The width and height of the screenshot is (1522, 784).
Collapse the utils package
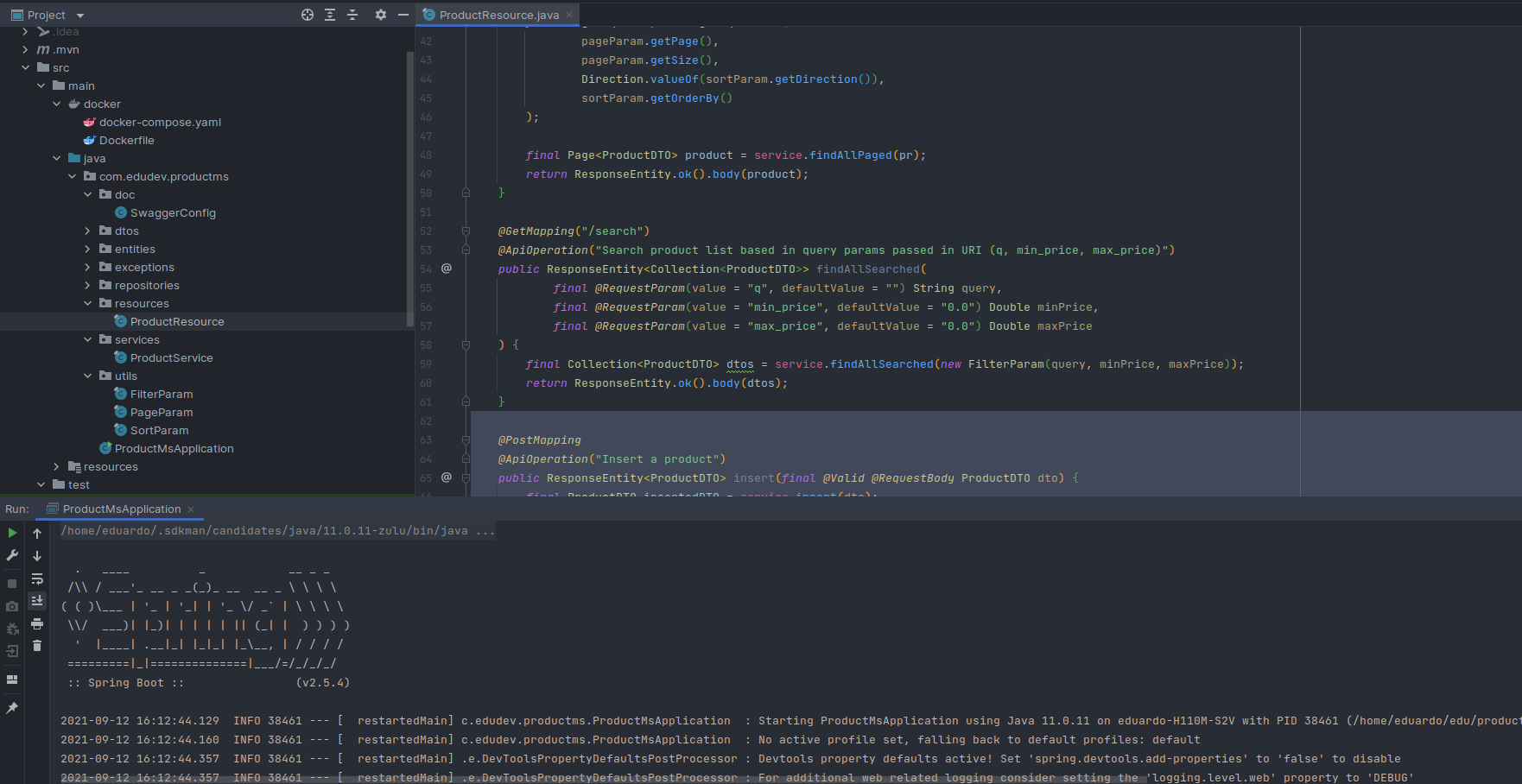(x=87, y=376)
